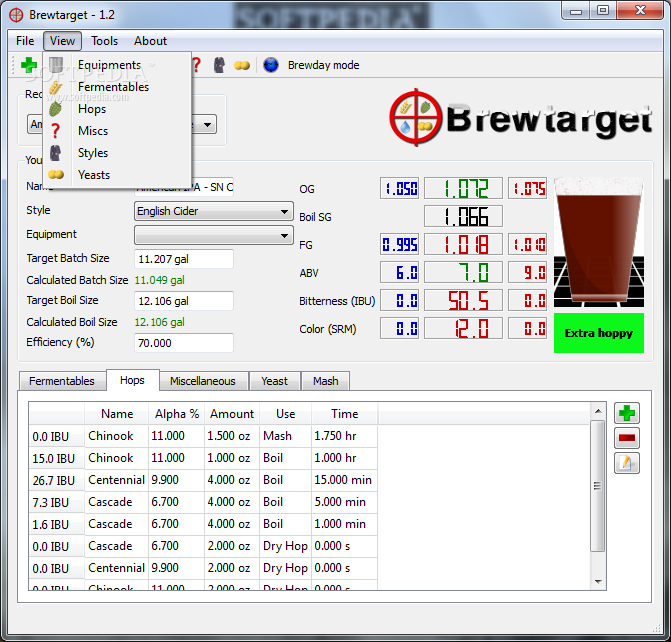
Task: Click the Target Batch Size input field
Action: point(184,259)
